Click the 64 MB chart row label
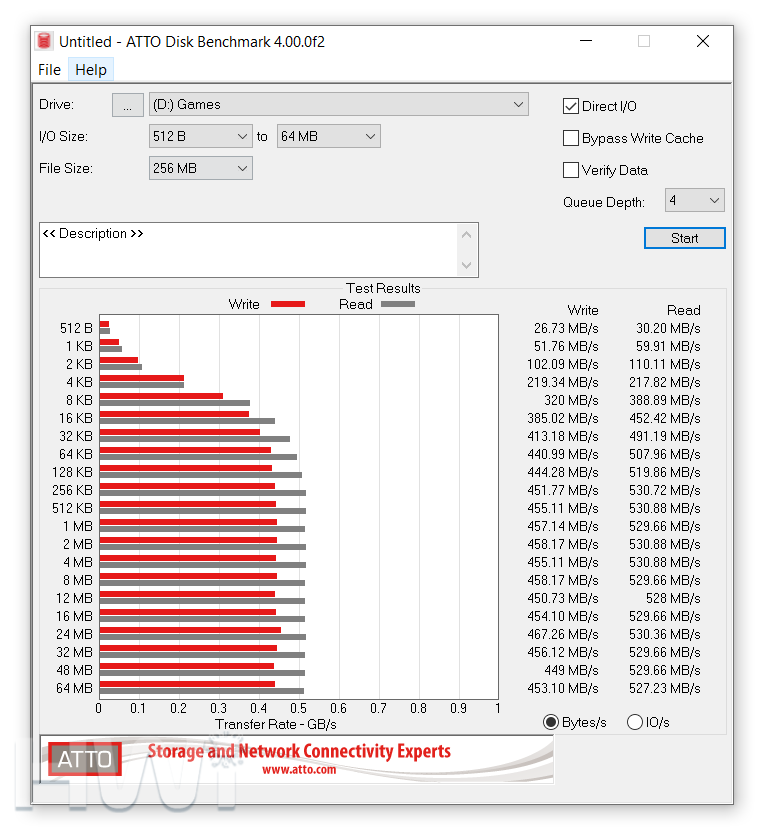The height and width of the screenshot is (832, 762). point(74,689)
